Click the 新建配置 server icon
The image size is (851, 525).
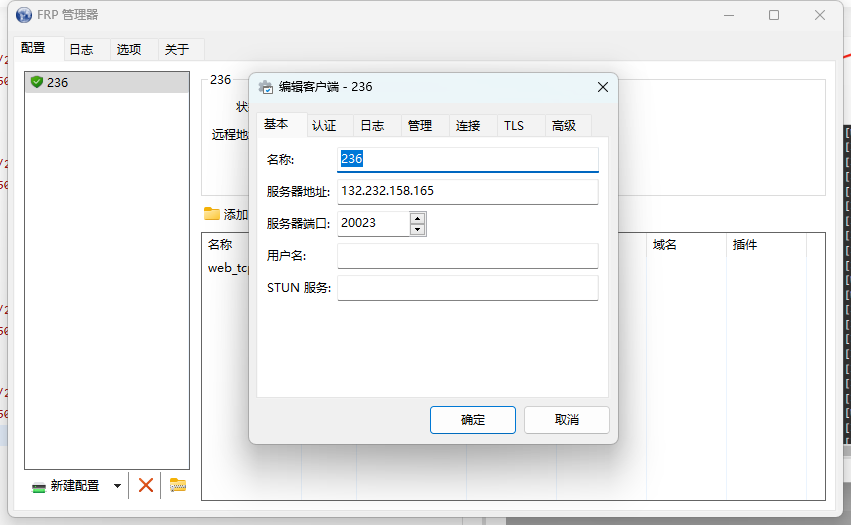tap(39, 486)
